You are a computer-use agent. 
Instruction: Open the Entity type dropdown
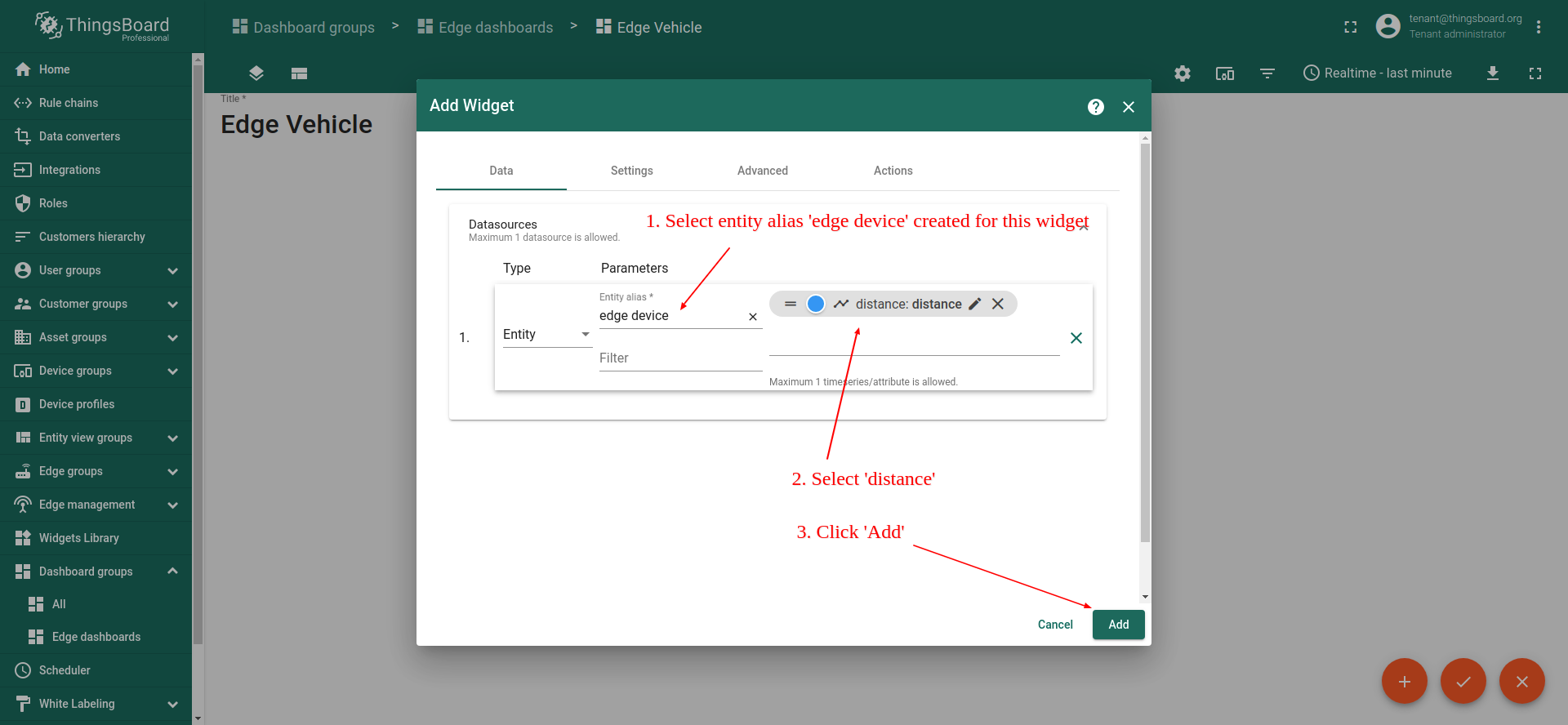547,335
